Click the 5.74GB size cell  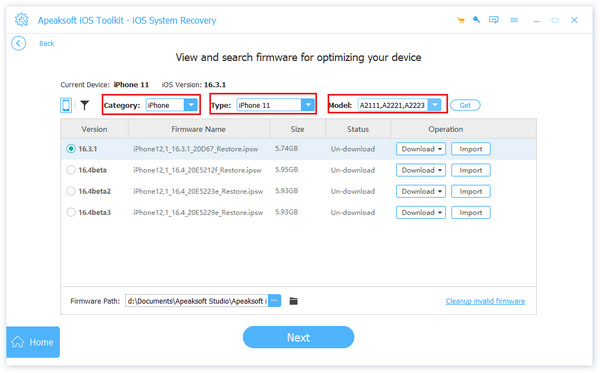point(287,148)
